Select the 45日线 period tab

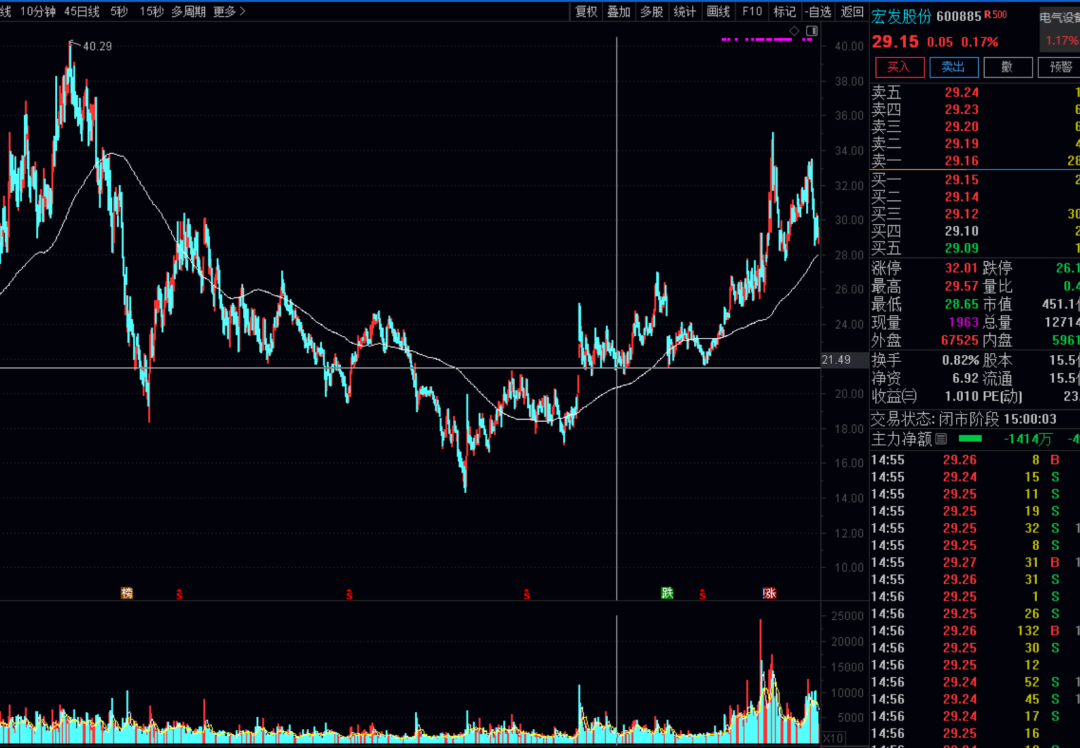(82, 11)
